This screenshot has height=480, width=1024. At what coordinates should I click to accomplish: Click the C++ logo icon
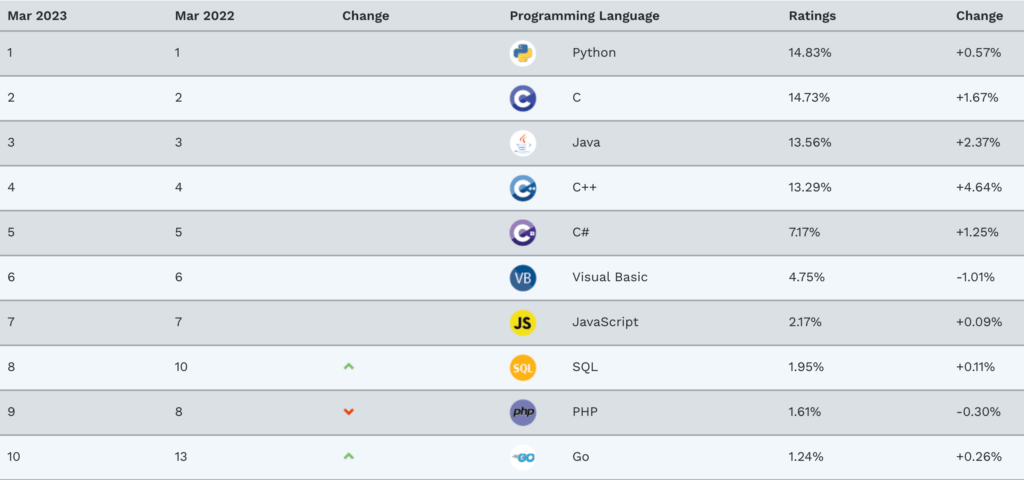pyautogui.click(x=522, y=188)
